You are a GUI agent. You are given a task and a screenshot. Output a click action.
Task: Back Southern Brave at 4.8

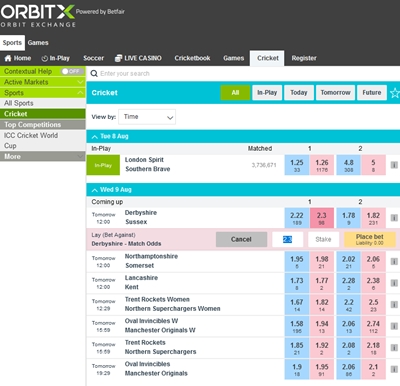point(349,165)
